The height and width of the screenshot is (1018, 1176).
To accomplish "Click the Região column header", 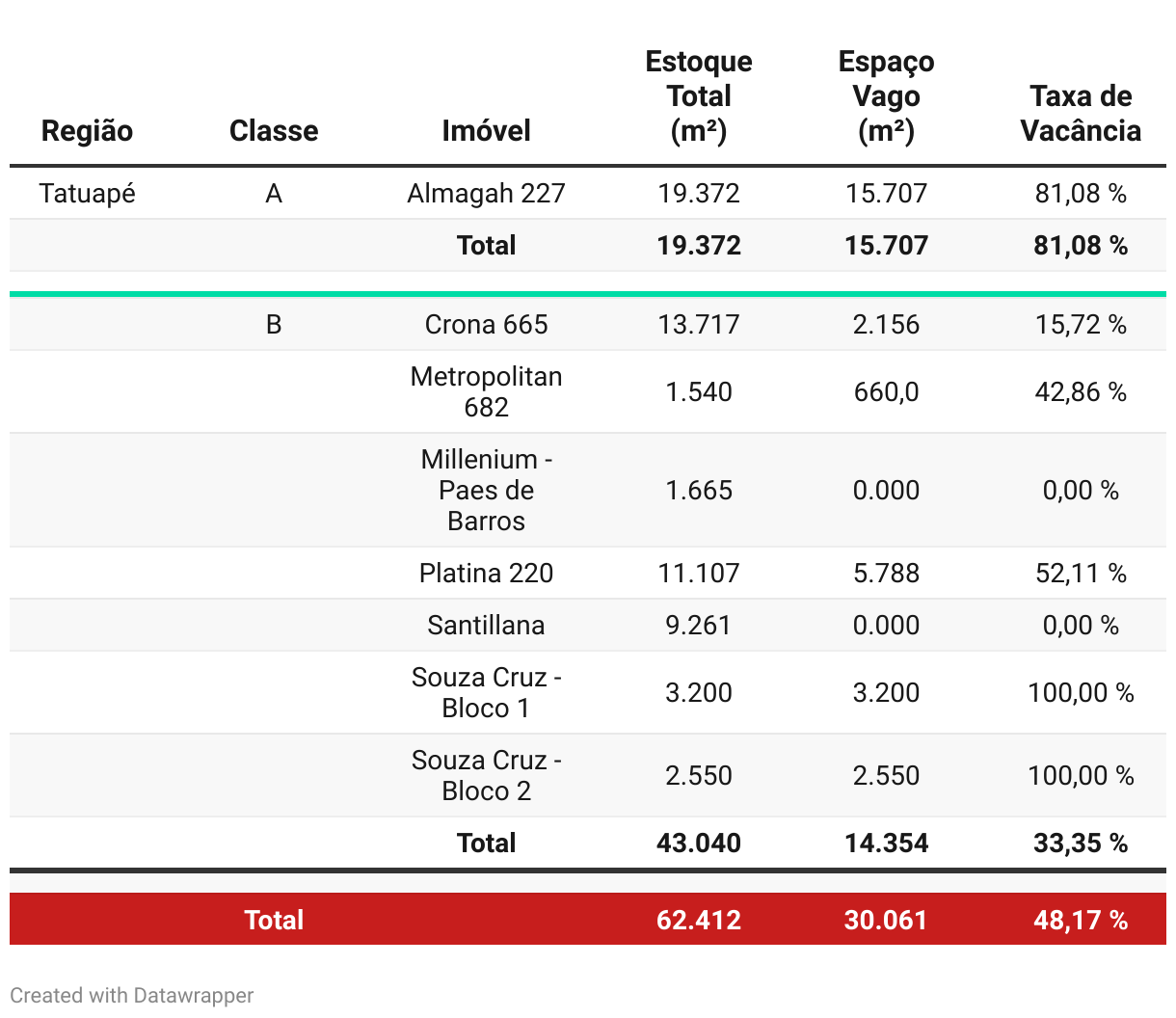I will [87, 131].
